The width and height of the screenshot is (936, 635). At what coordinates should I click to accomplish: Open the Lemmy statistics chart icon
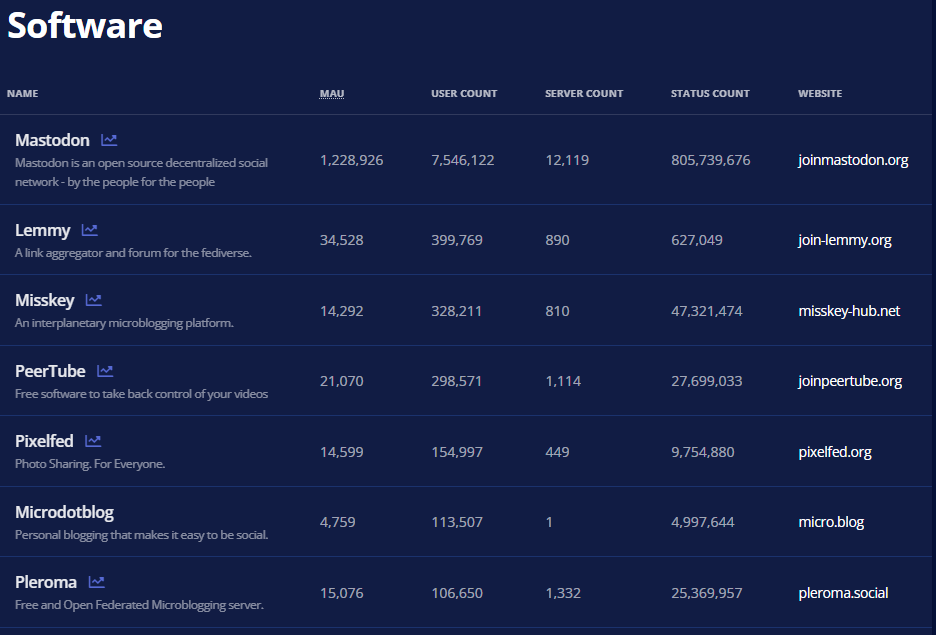point(90,230)
